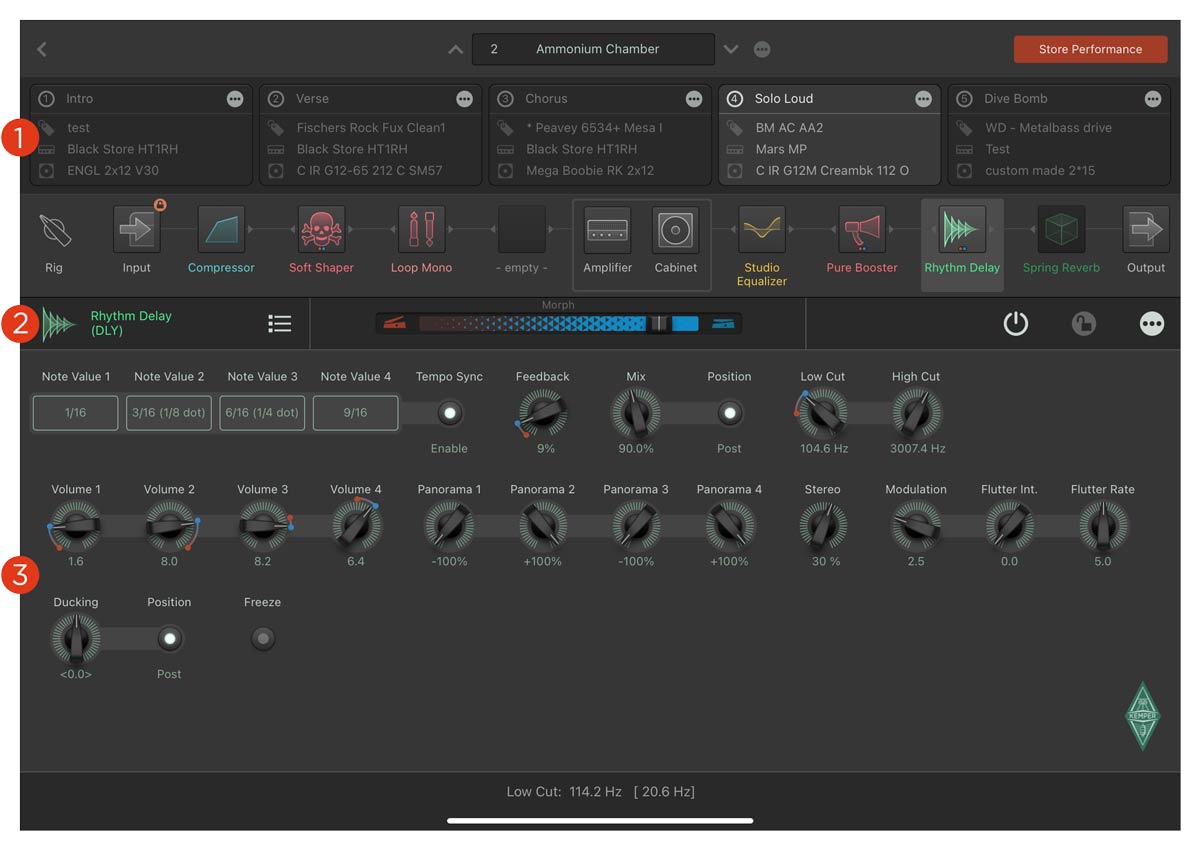Viewport: 1200px width, 850px height.
Task: Select the Dive Bomb performance slot
Action: [1059, 135]
